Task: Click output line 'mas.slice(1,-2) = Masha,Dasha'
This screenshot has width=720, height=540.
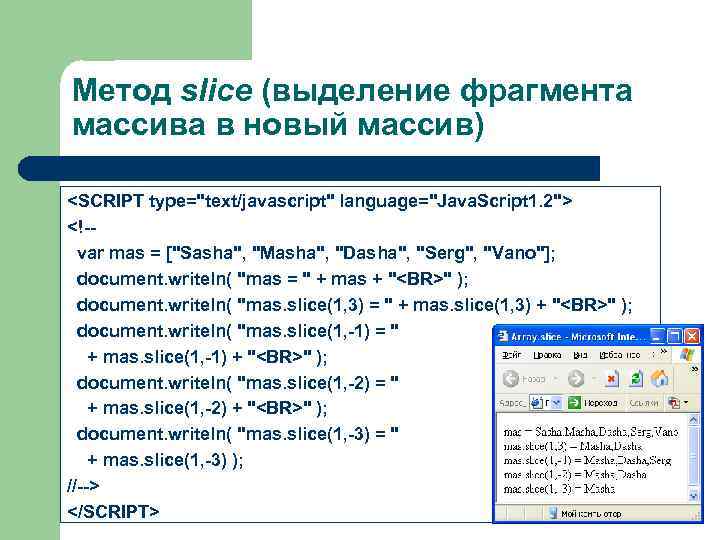Action: [x=575, y=474]
